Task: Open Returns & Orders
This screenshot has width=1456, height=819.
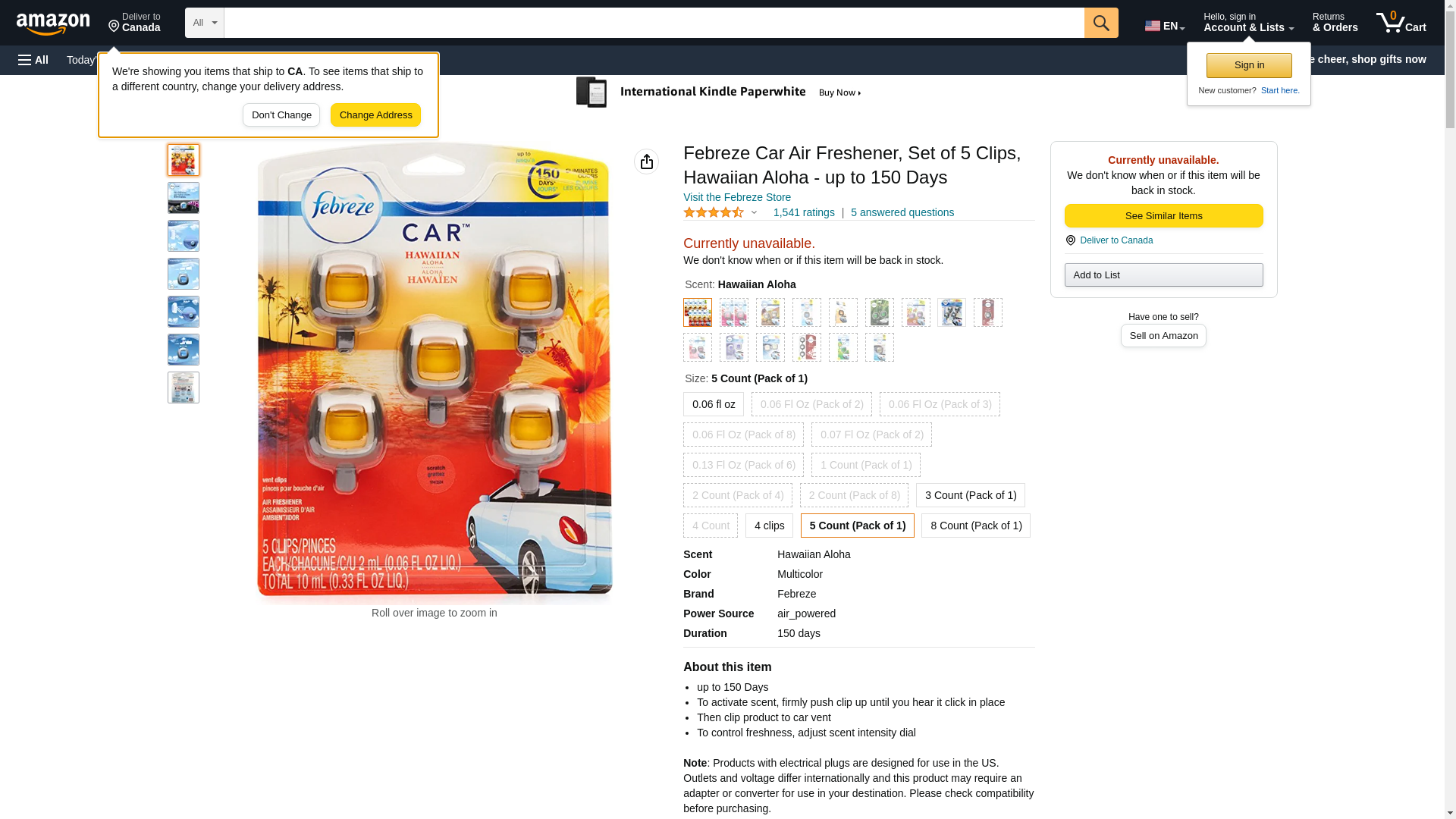Action: click(1335, 23)
